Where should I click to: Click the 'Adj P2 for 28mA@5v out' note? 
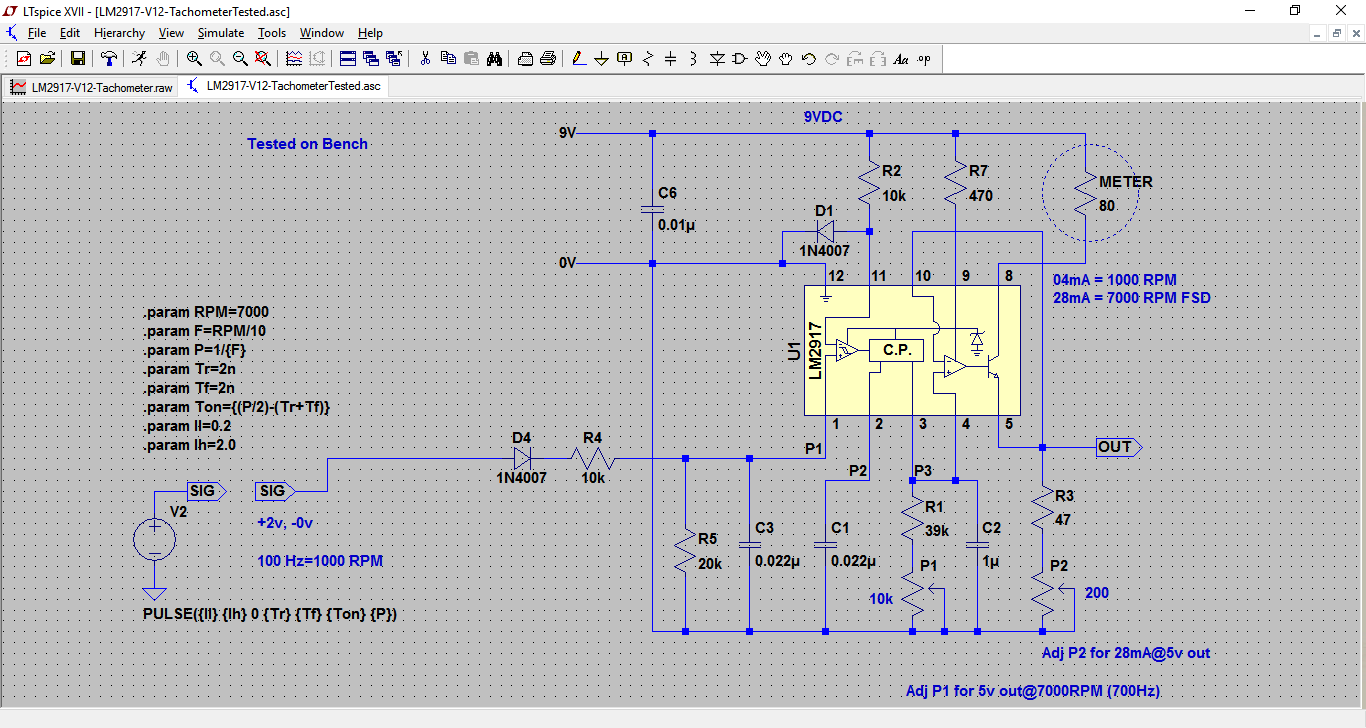pos(1126,653)
